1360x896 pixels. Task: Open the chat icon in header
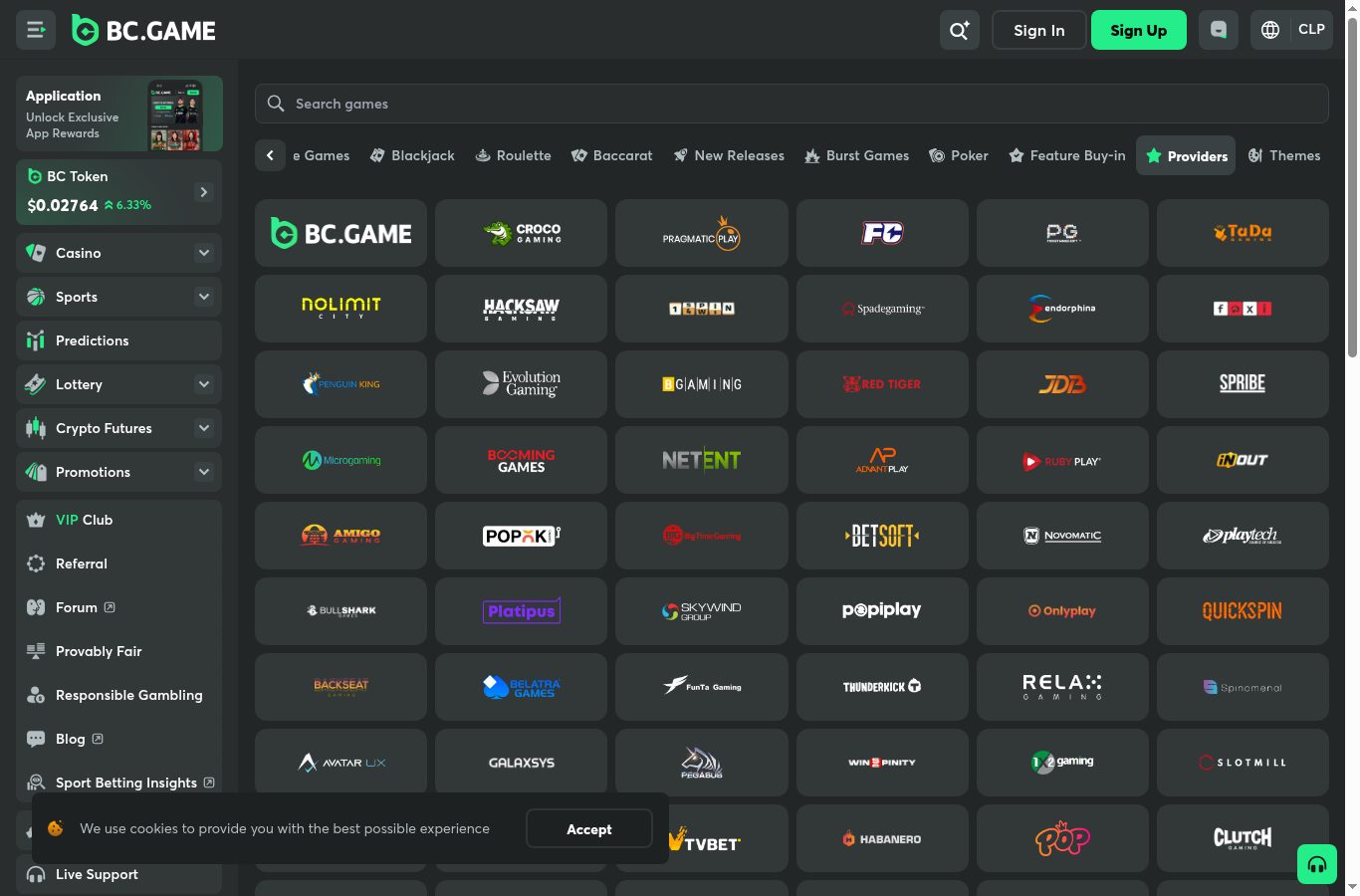click(x=1219, y=30)
